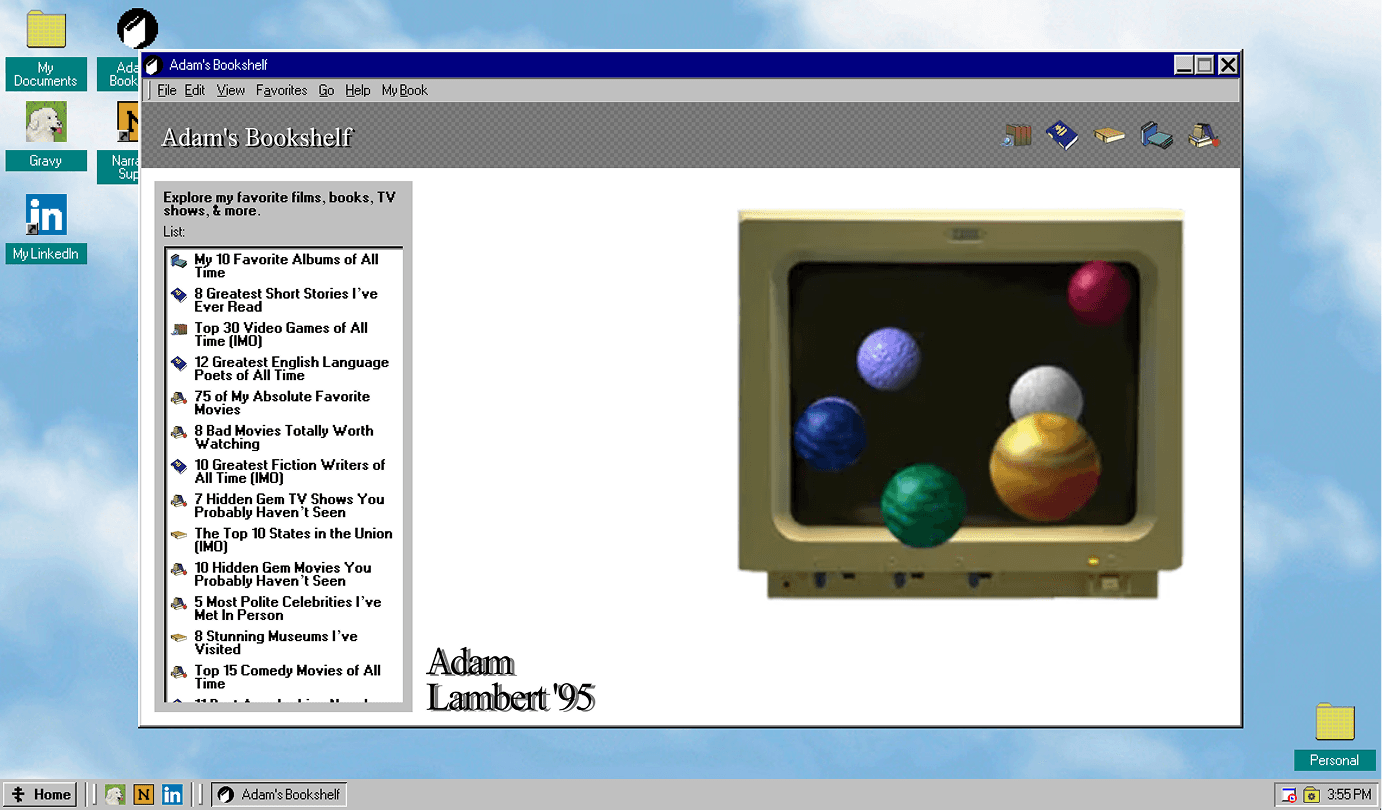Open the File menu

(x=167, y=90)
